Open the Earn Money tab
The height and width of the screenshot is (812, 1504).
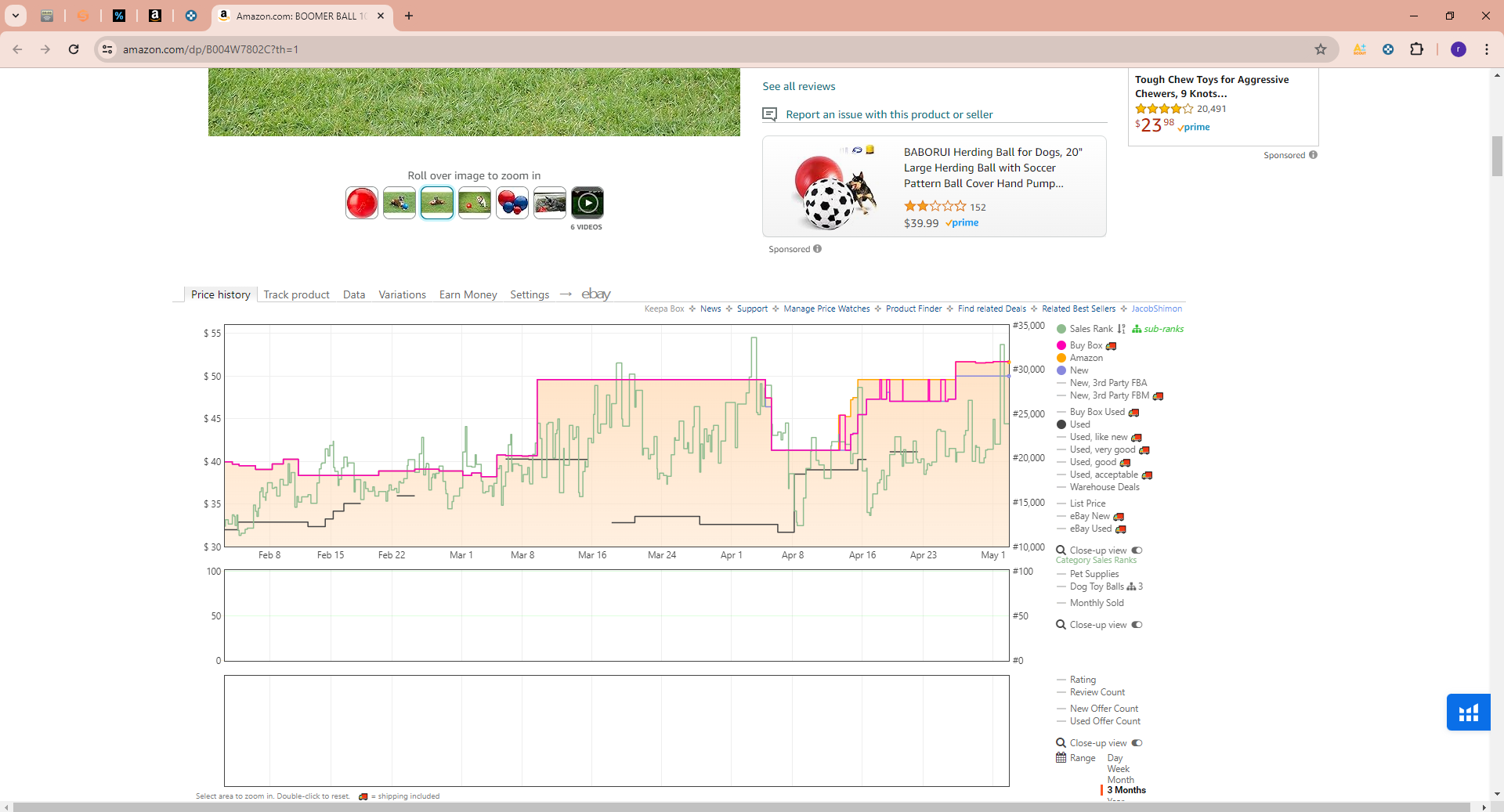468,294
